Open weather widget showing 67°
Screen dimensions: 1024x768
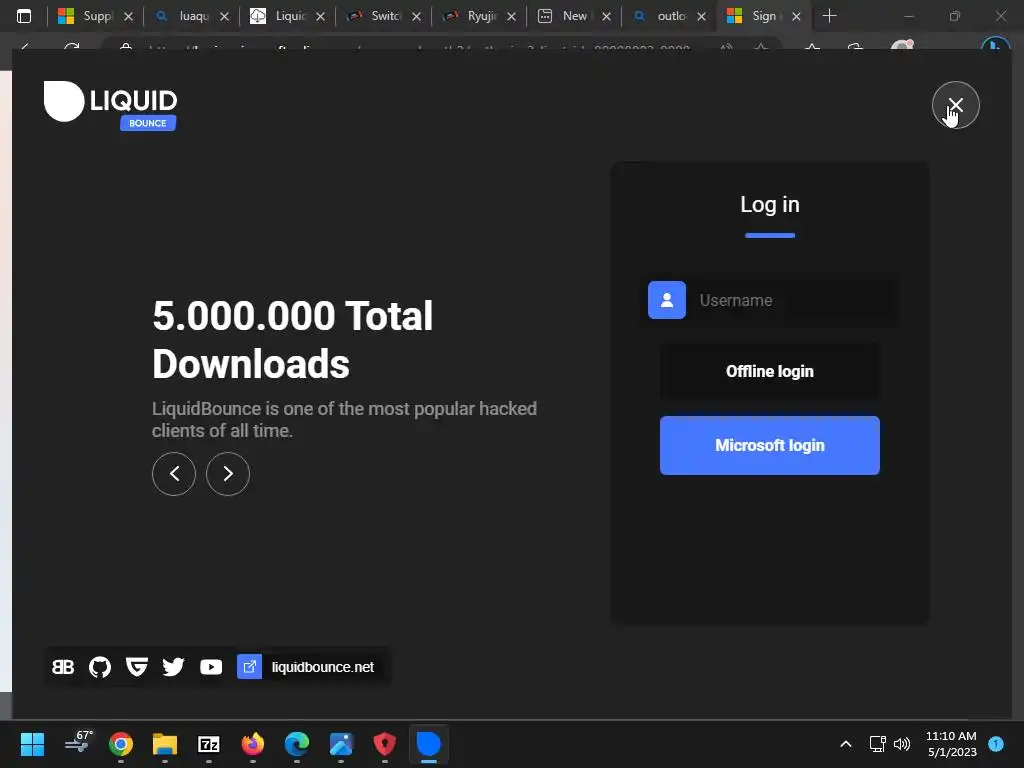pyautogui.click(x=78, y=743)
